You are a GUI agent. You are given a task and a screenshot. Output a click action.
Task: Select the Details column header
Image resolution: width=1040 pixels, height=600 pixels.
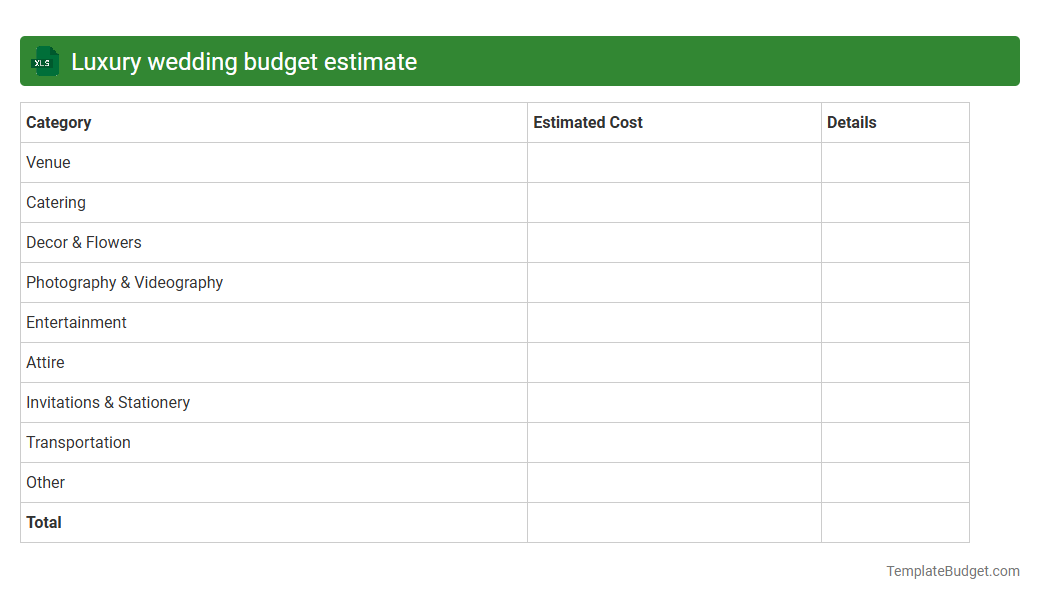coord(851,122)
